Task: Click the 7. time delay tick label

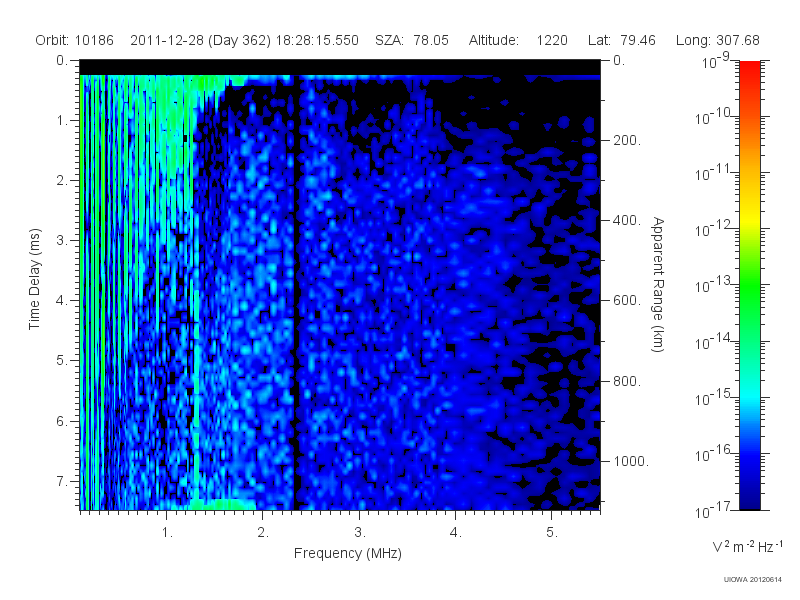Action: click(x=62, y=481)
